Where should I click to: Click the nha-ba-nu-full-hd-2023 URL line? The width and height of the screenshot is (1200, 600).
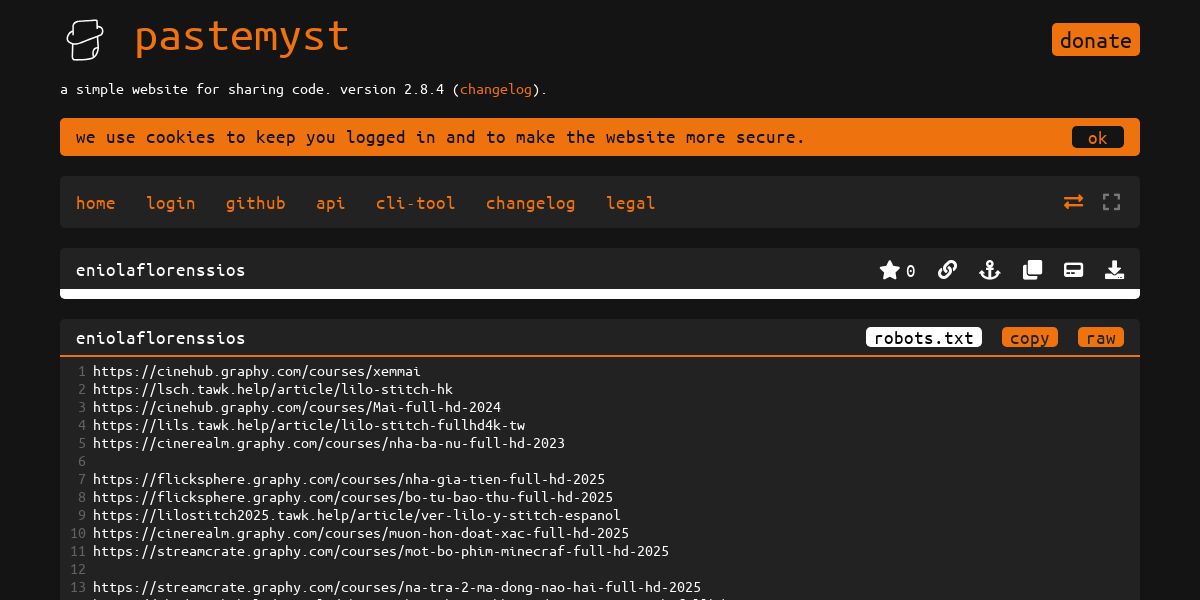tap(329, 443)
